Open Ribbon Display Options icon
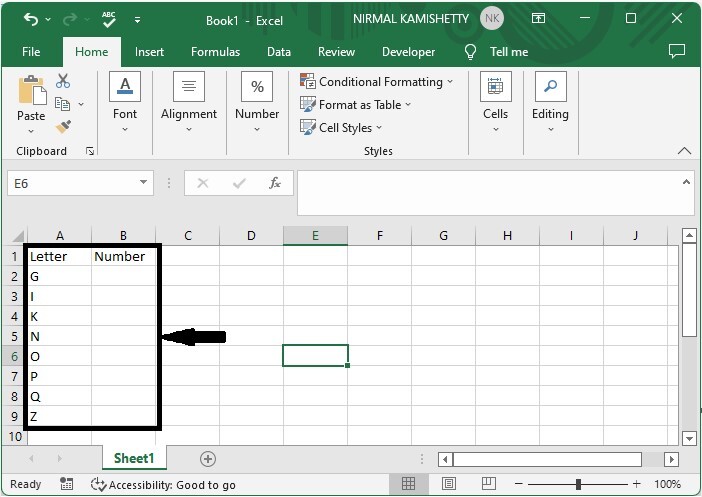Viewport: 702px width, 497px height. [x=538, y=18]
